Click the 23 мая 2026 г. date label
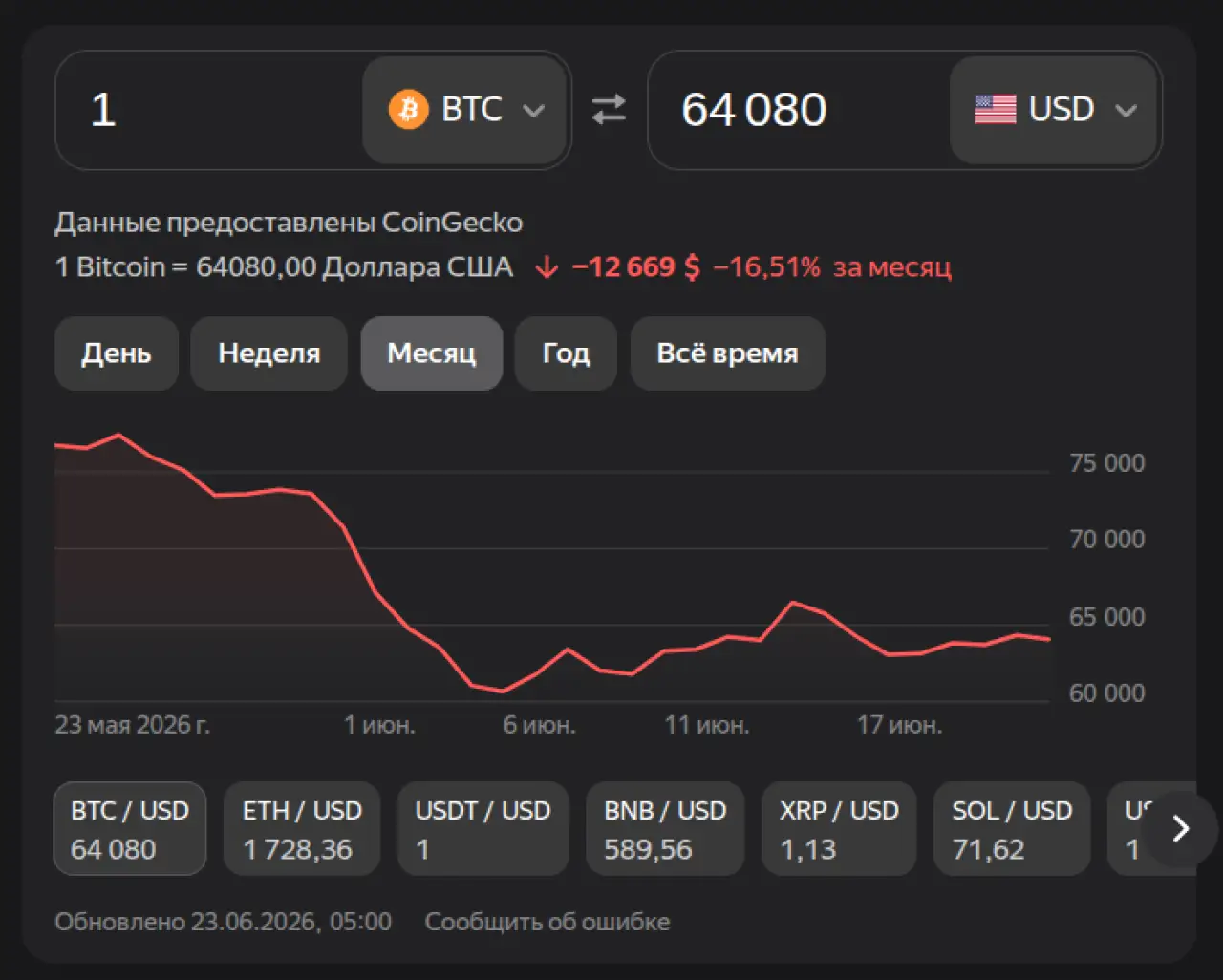The width and height of the screenshot is (1223, 980). point(132,725)
